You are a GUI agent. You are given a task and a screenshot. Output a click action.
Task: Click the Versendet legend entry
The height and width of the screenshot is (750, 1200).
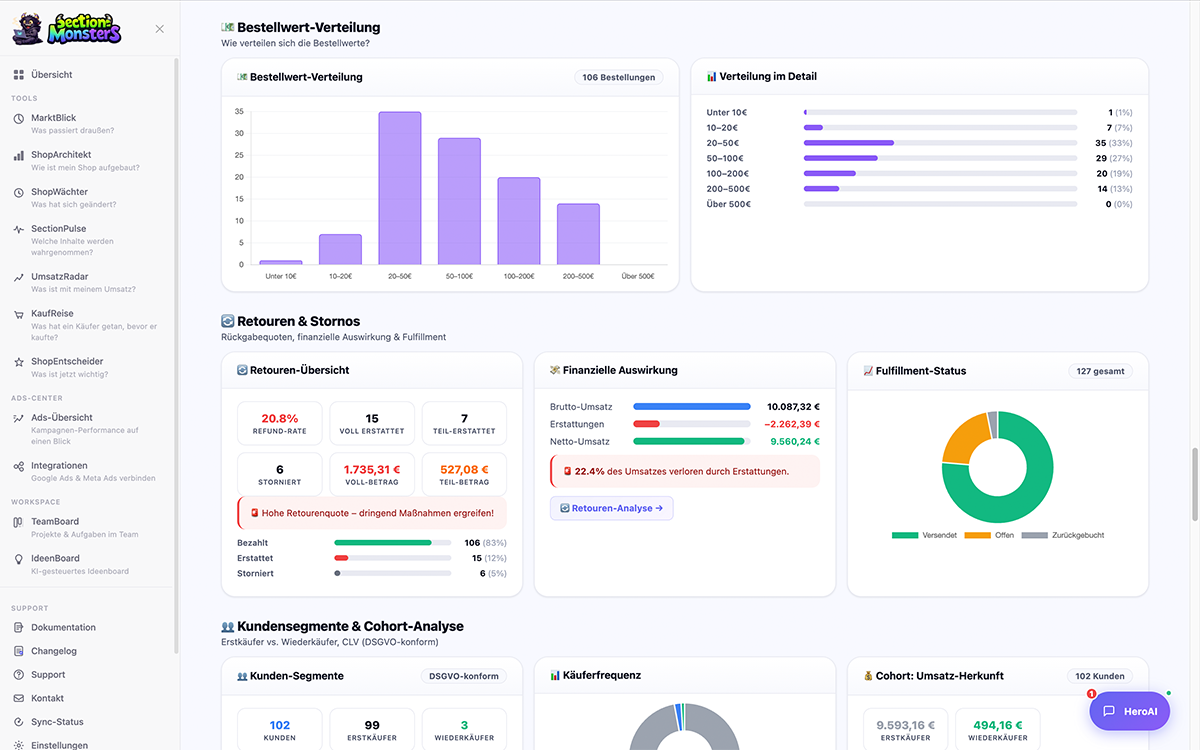coord(924,535)
